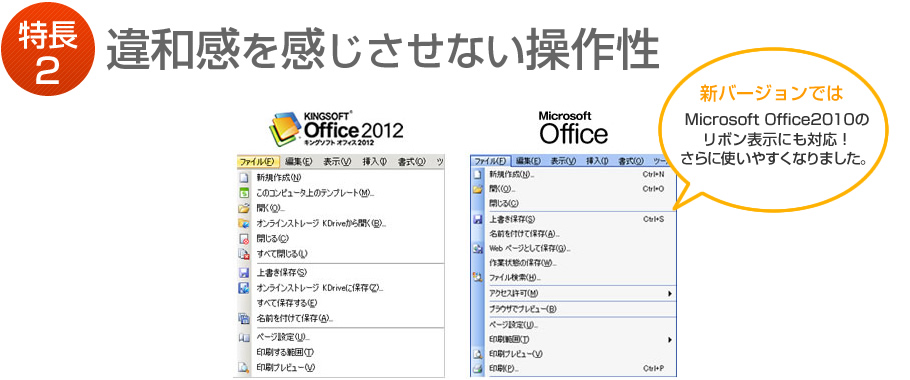
Task: Click the 印刷プレビュー icon in Kingsoft menu
Action: [244, 367]
